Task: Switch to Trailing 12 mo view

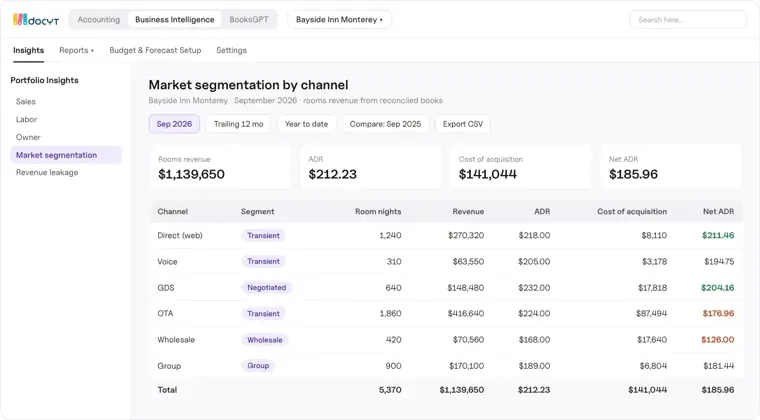Action: pos(238,124)
